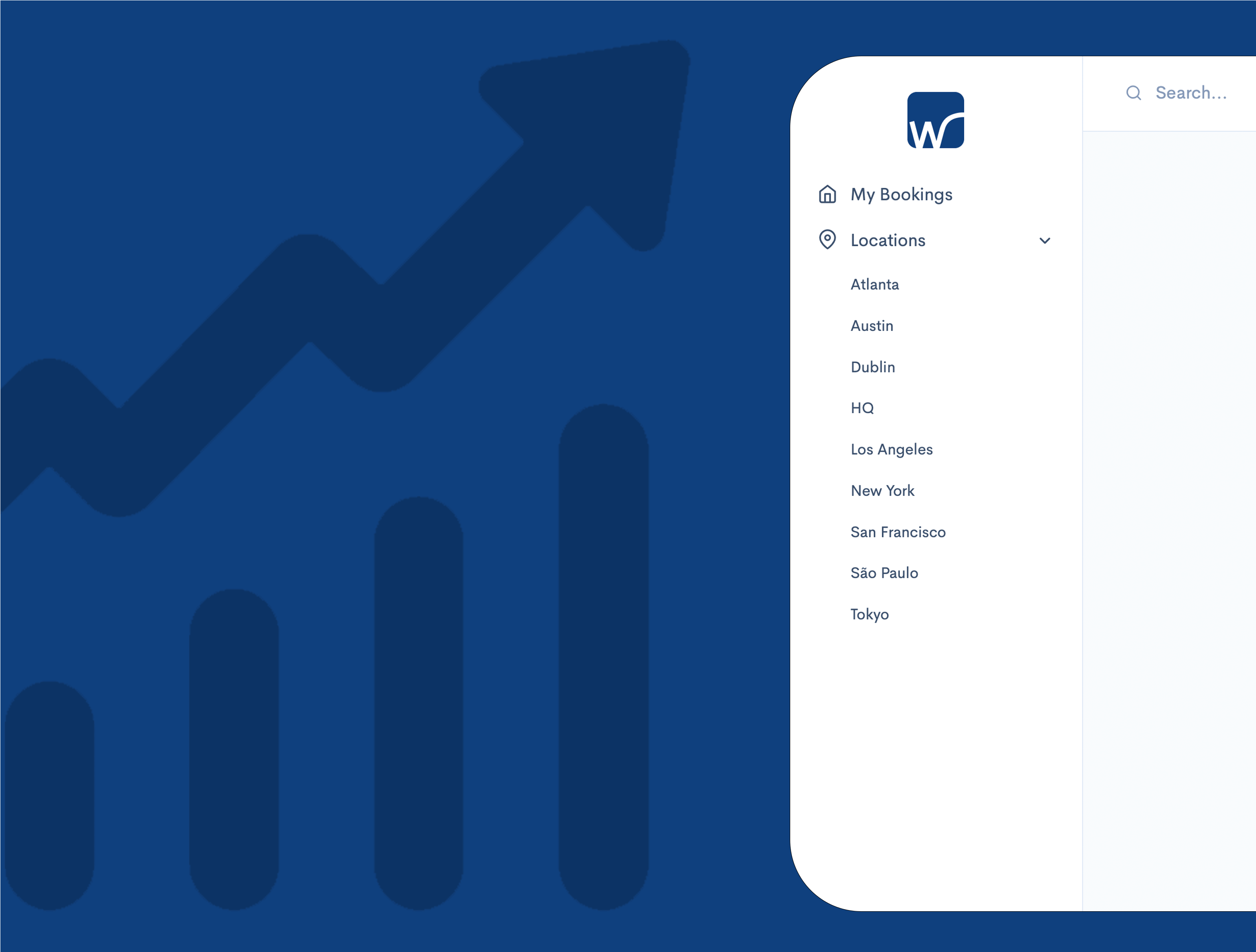Click the Los Angeles location entry
The image size is (1256, 952).
(x=891, y=448)
